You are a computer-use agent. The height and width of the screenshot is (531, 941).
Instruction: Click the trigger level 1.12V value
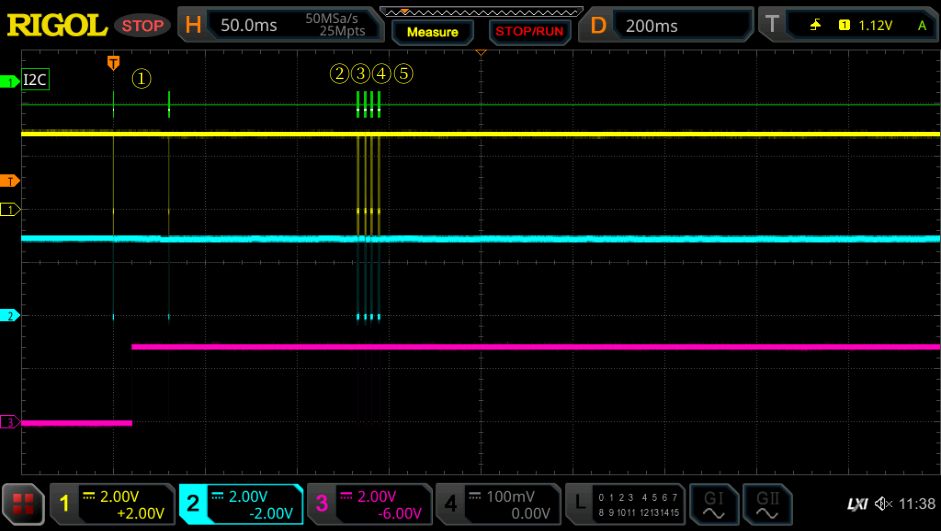tap(875, 25)
